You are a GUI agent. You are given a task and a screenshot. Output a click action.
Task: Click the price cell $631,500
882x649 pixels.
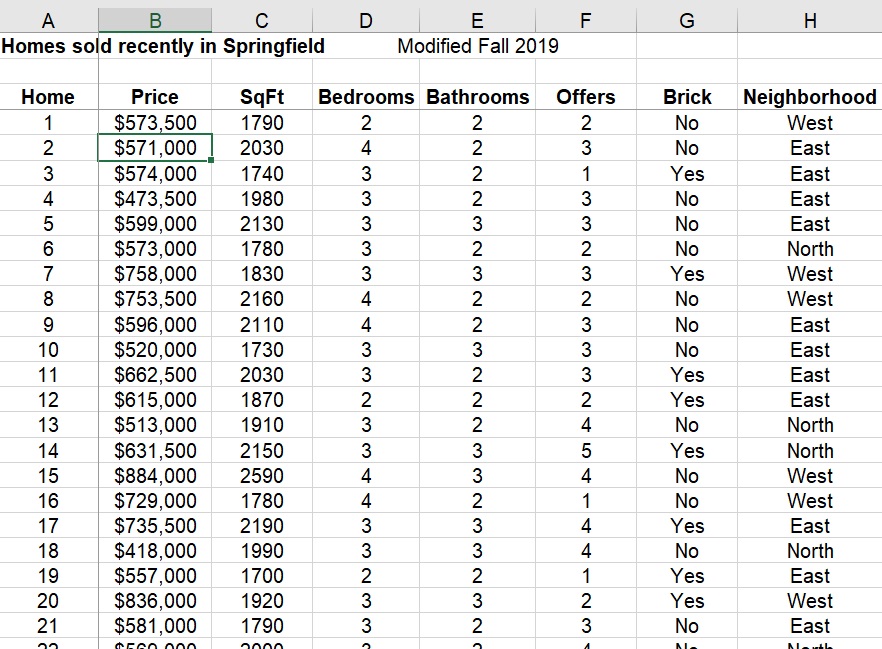[x=155, y=450]
